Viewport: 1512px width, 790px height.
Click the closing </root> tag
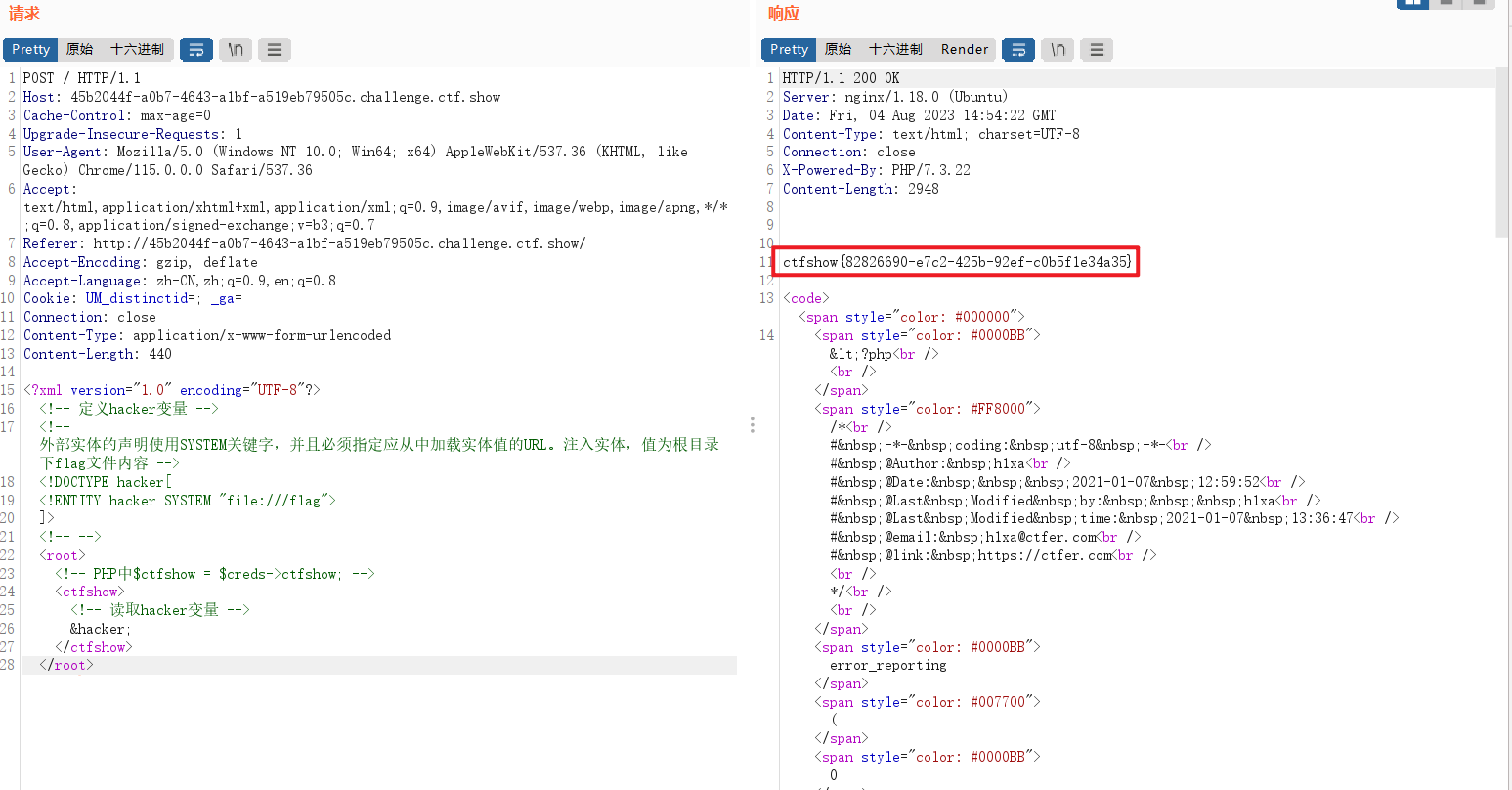tap(66, 665)
